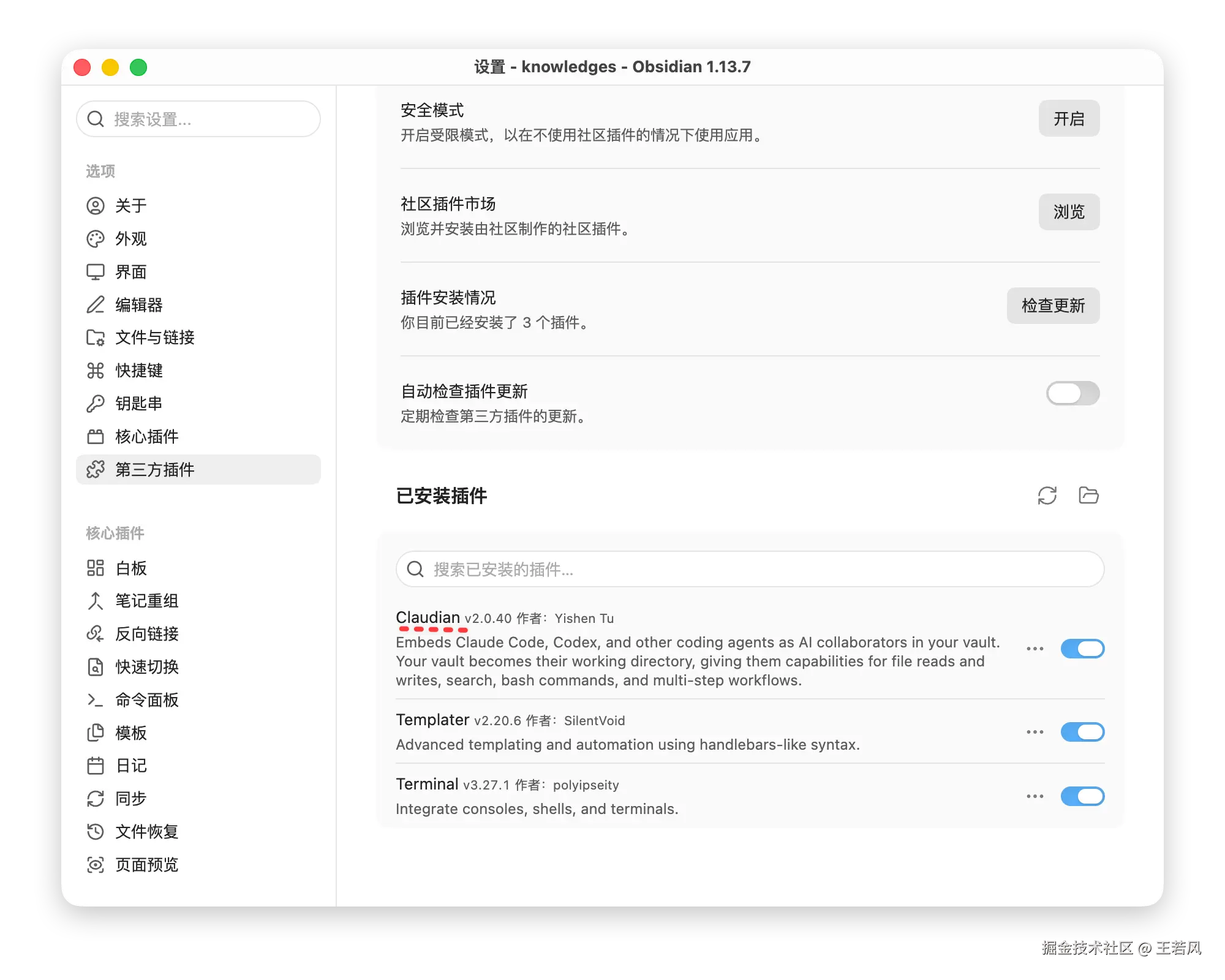Open the 日记 core plugin settings
1225x980 pixels.
click(x=198, y=766)
